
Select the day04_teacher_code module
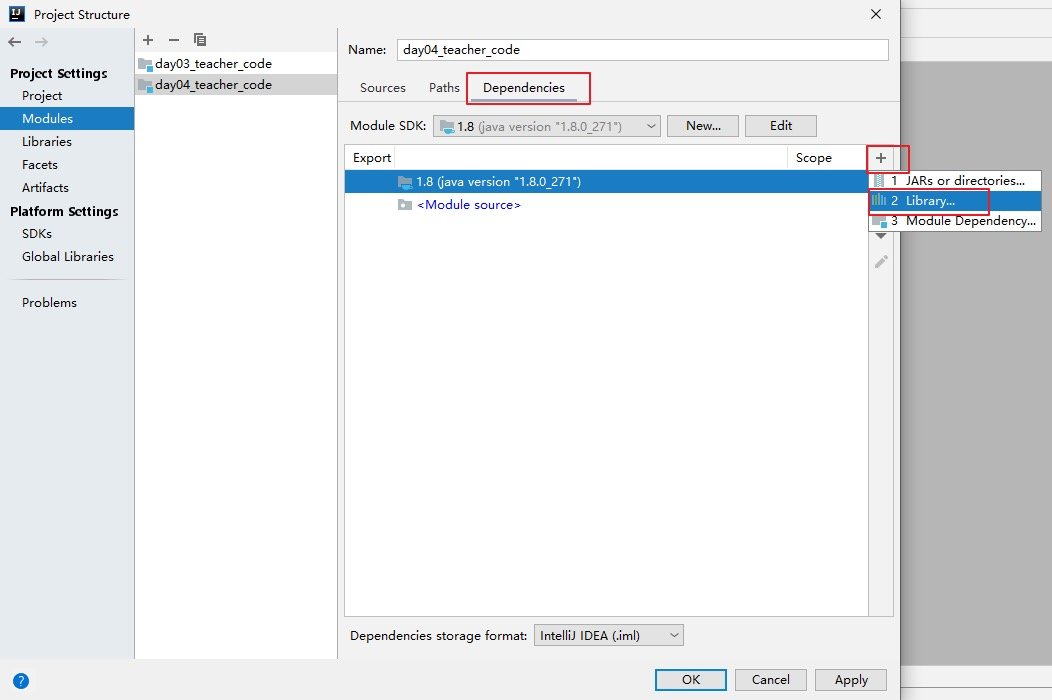pyautogui.click(x=236, y=85)
